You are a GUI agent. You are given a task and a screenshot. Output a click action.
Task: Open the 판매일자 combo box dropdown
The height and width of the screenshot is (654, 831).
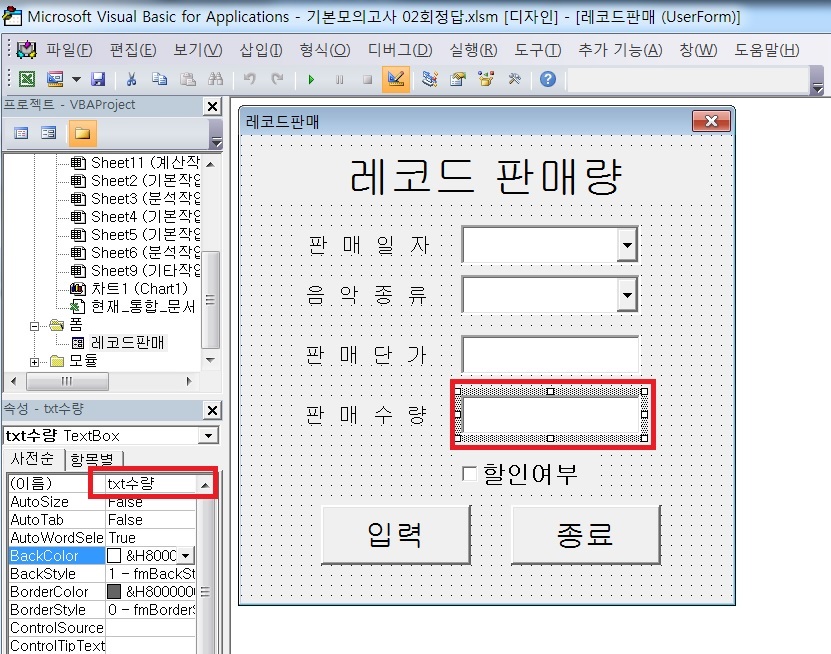click(627, 243)
